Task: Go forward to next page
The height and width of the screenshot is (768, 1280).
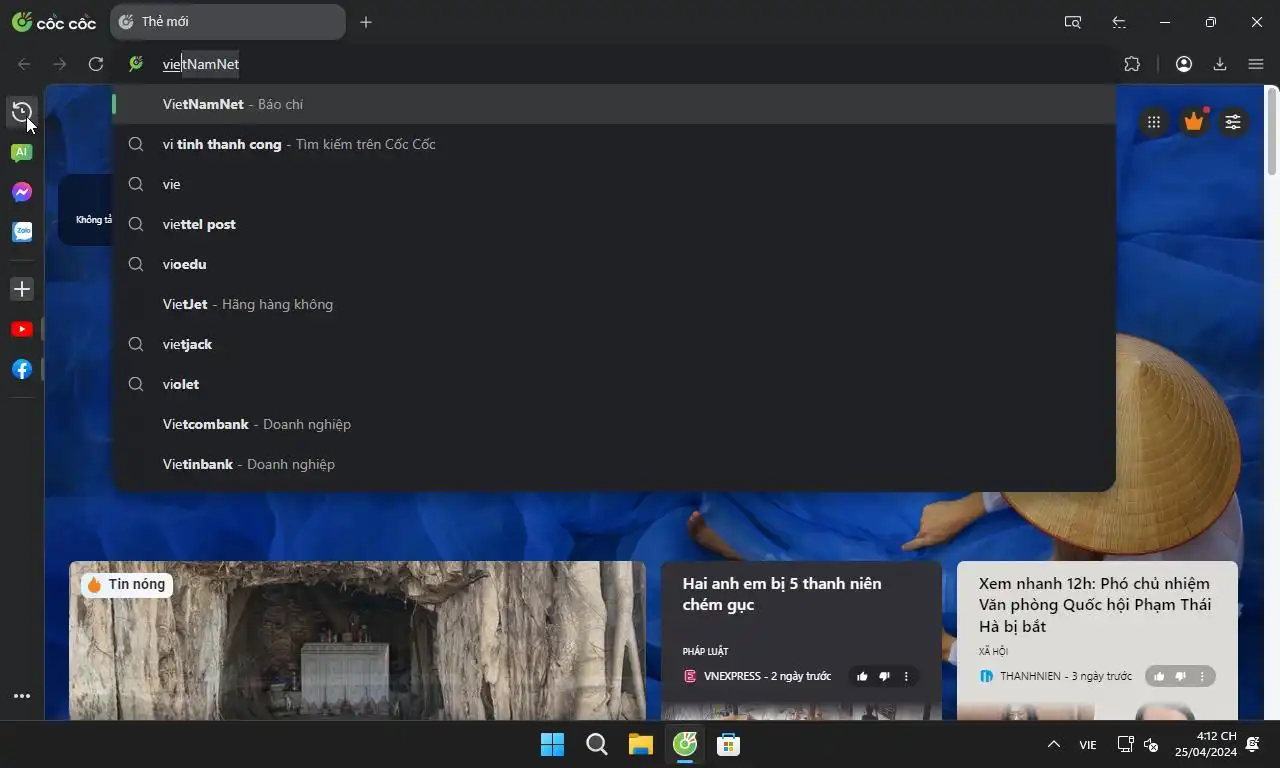Action: click(x=60, y=64)
